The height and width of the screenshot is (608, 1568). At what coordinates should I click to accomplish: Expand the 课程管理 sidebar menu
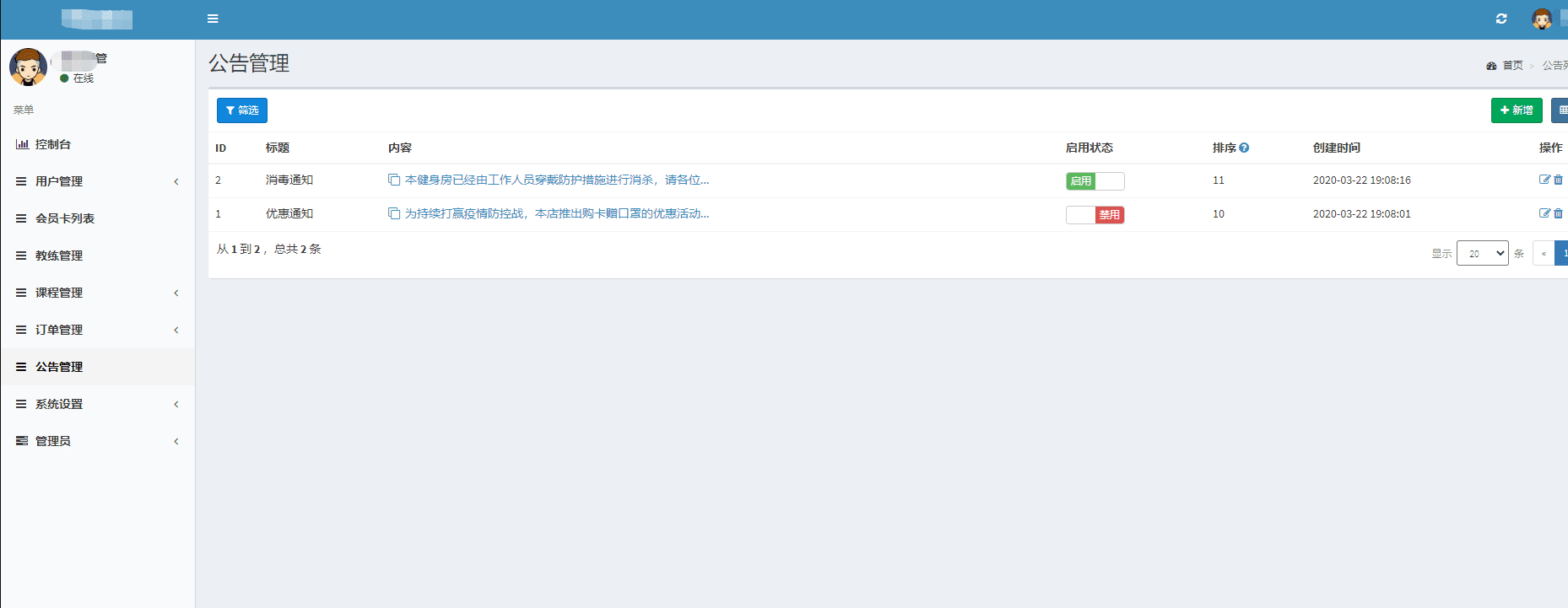pyautogui.click(x=98, y=293)
